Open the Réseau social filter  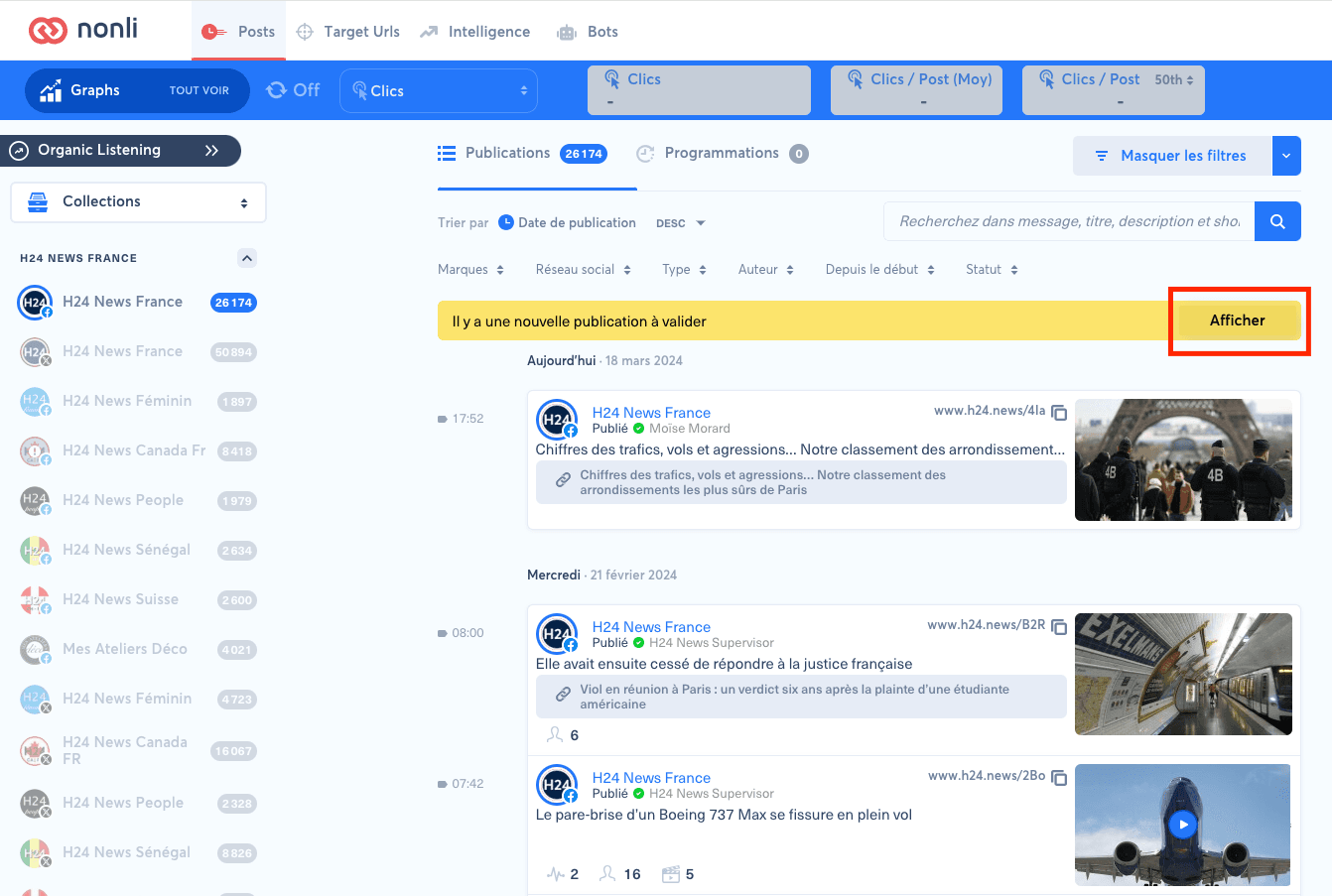point(584,270)
